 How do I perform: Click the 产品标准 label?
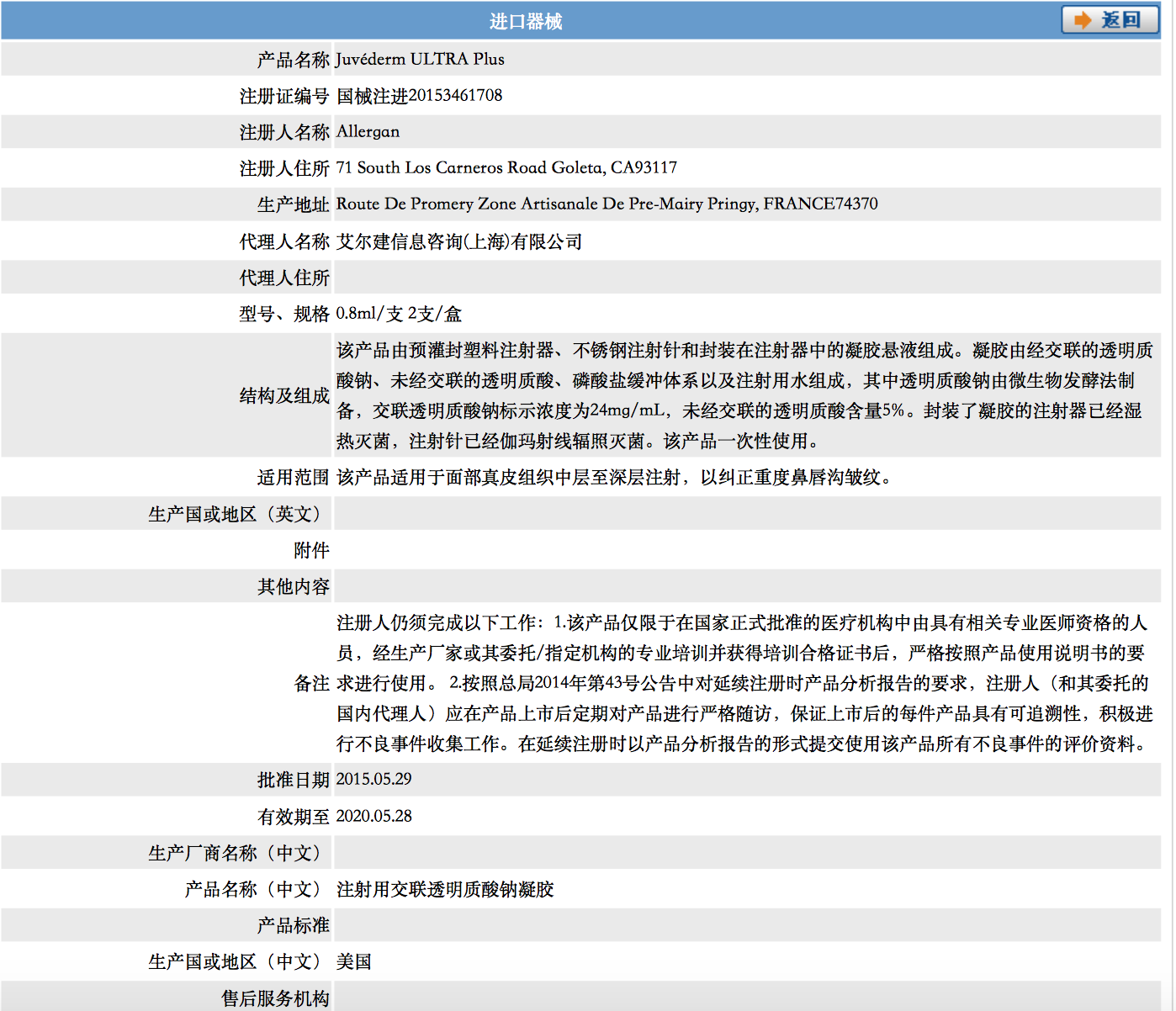[294, 925]
